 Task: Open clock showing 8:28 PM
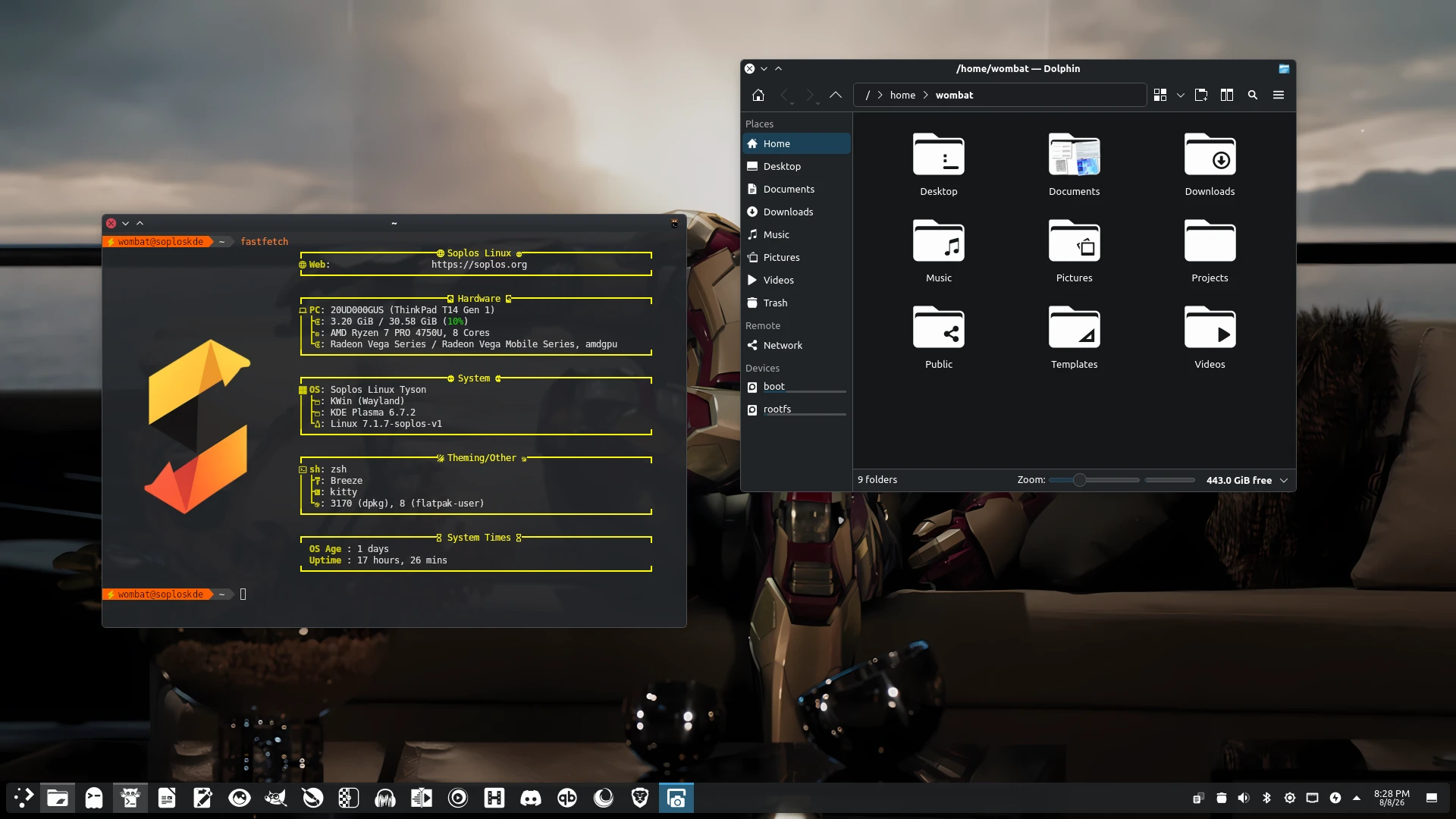[1392, 798]
